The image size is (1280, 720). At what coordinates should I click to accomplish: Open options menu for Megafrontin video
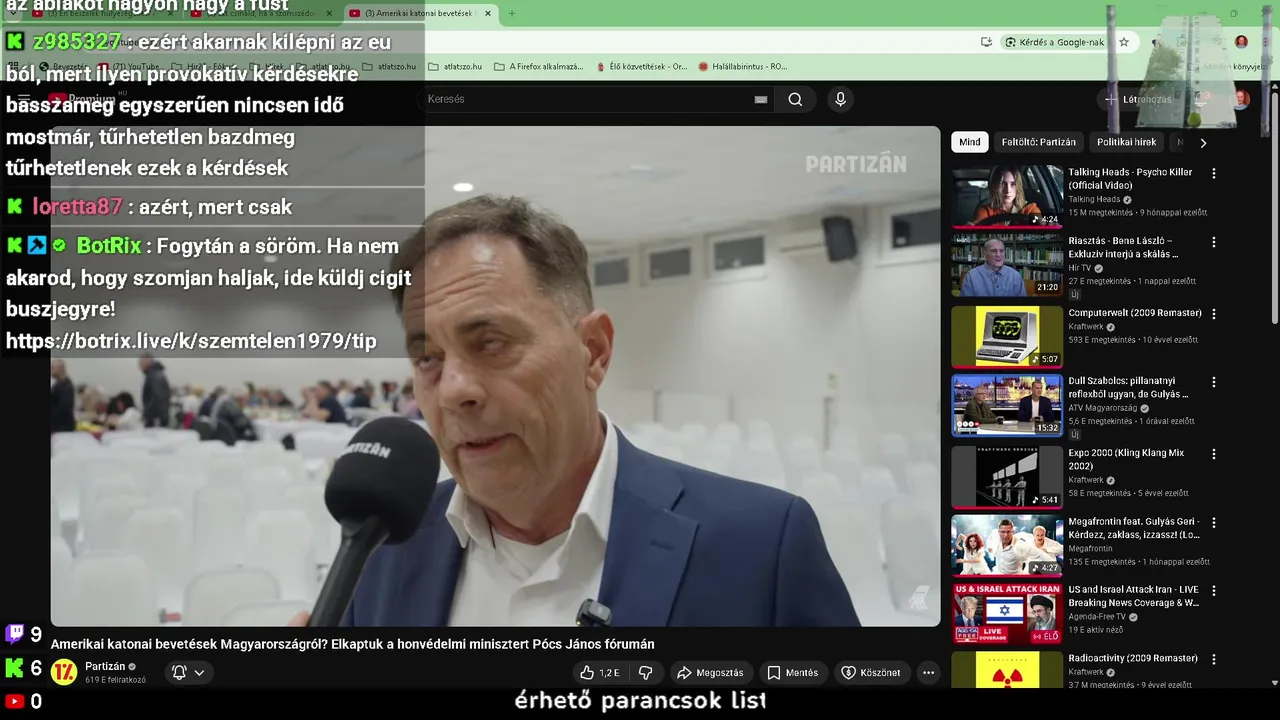[1214, 523]
